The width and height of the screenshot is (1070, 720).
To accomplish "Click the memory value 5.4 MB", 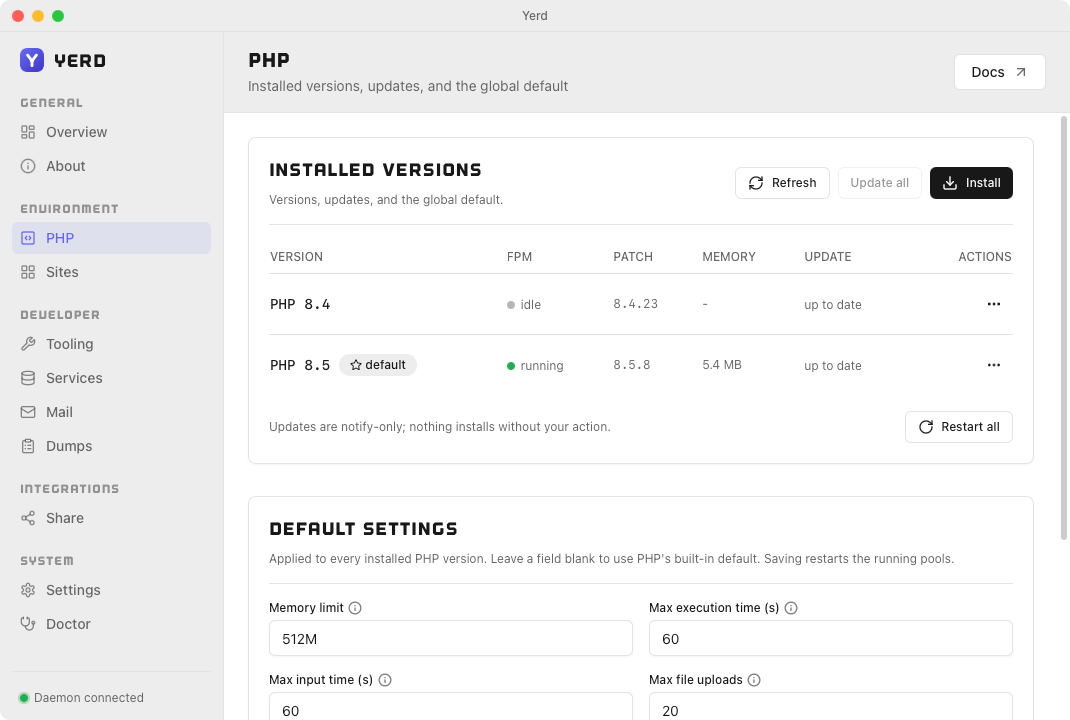I will [x=722, y=365].
